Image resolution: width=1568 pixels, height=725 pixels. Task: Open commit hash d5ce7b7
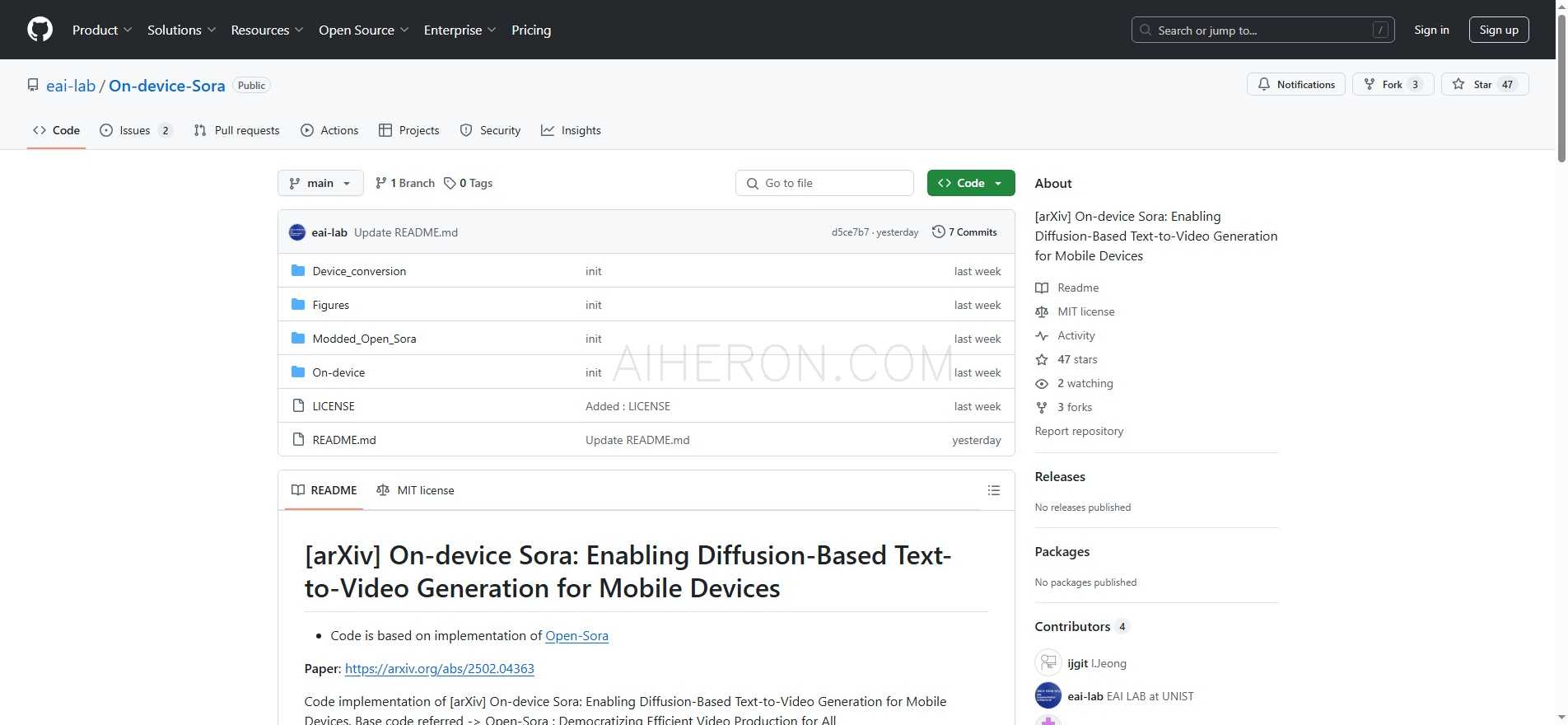tap(850, 232)
